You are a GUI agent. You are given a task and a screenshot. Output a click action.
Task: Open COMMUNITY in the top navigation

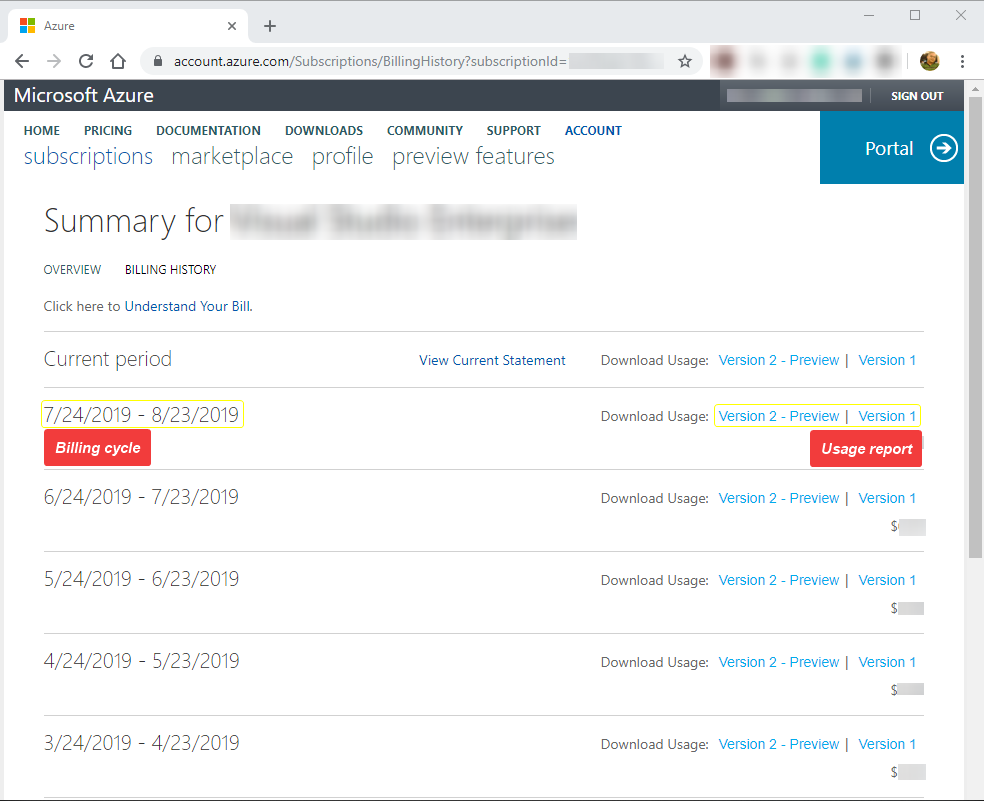point(425,131)
